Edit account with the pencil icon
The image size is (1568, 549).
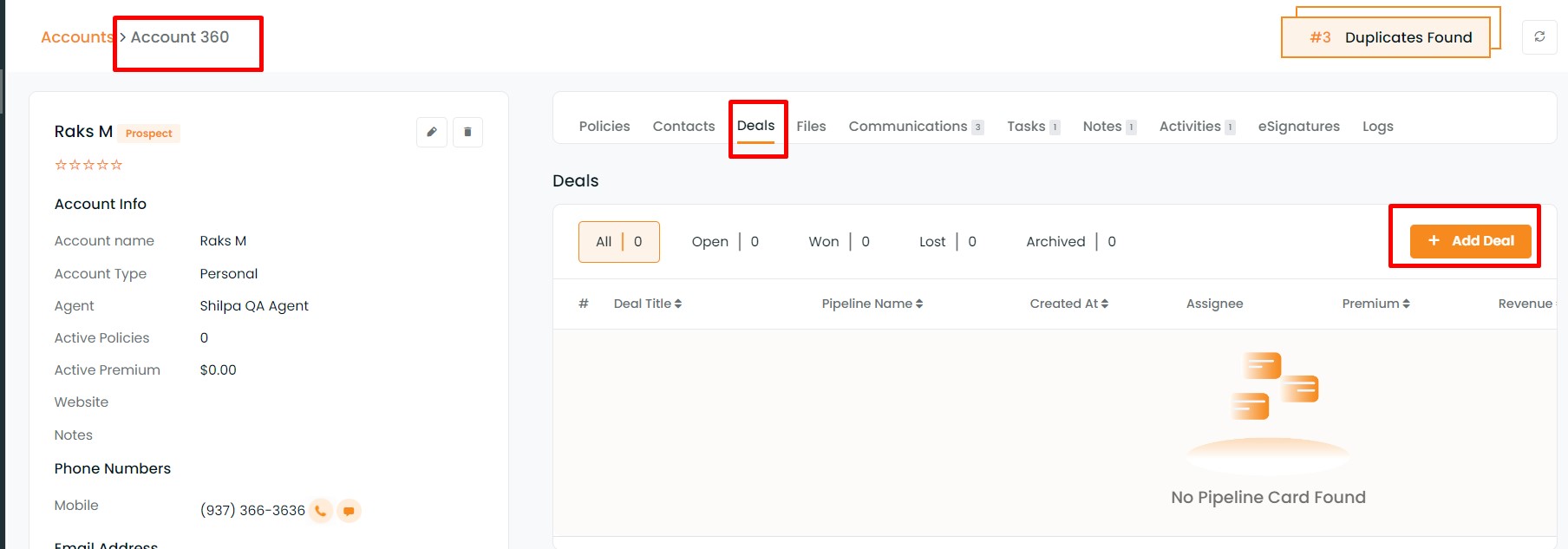432,132
